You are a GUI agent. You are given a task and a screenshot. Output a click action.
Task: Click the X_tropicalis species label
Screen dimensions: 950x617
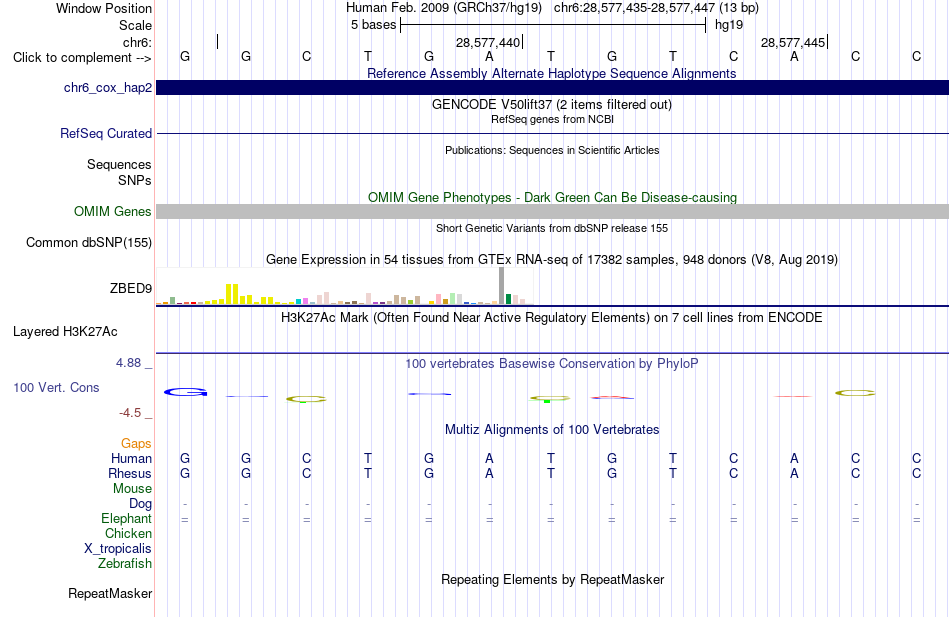tap(118, 549)
